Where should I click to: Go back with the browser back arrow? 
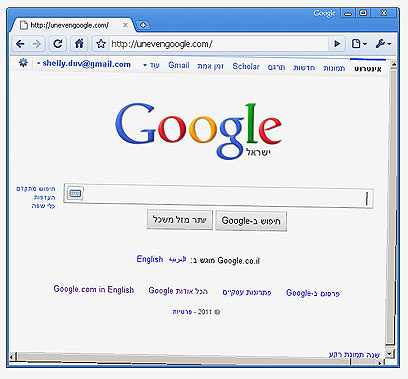[x=21, y=44]
